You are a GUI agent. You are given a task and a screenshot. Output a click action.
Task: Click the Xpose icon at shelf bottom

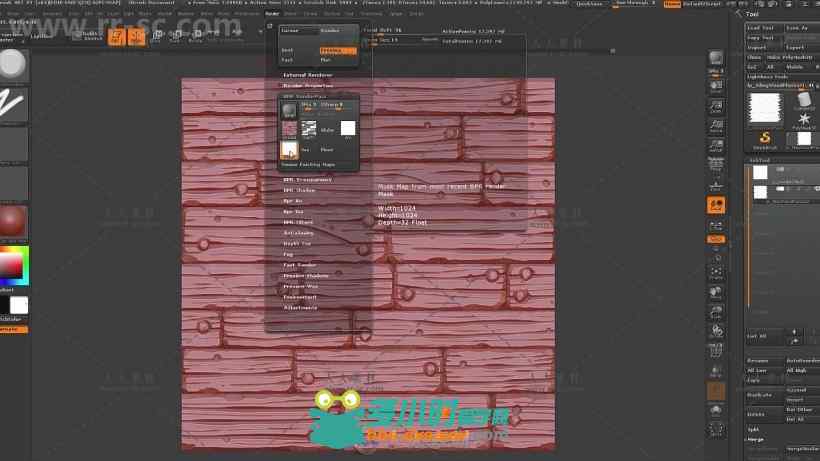(x=716, y=429)
